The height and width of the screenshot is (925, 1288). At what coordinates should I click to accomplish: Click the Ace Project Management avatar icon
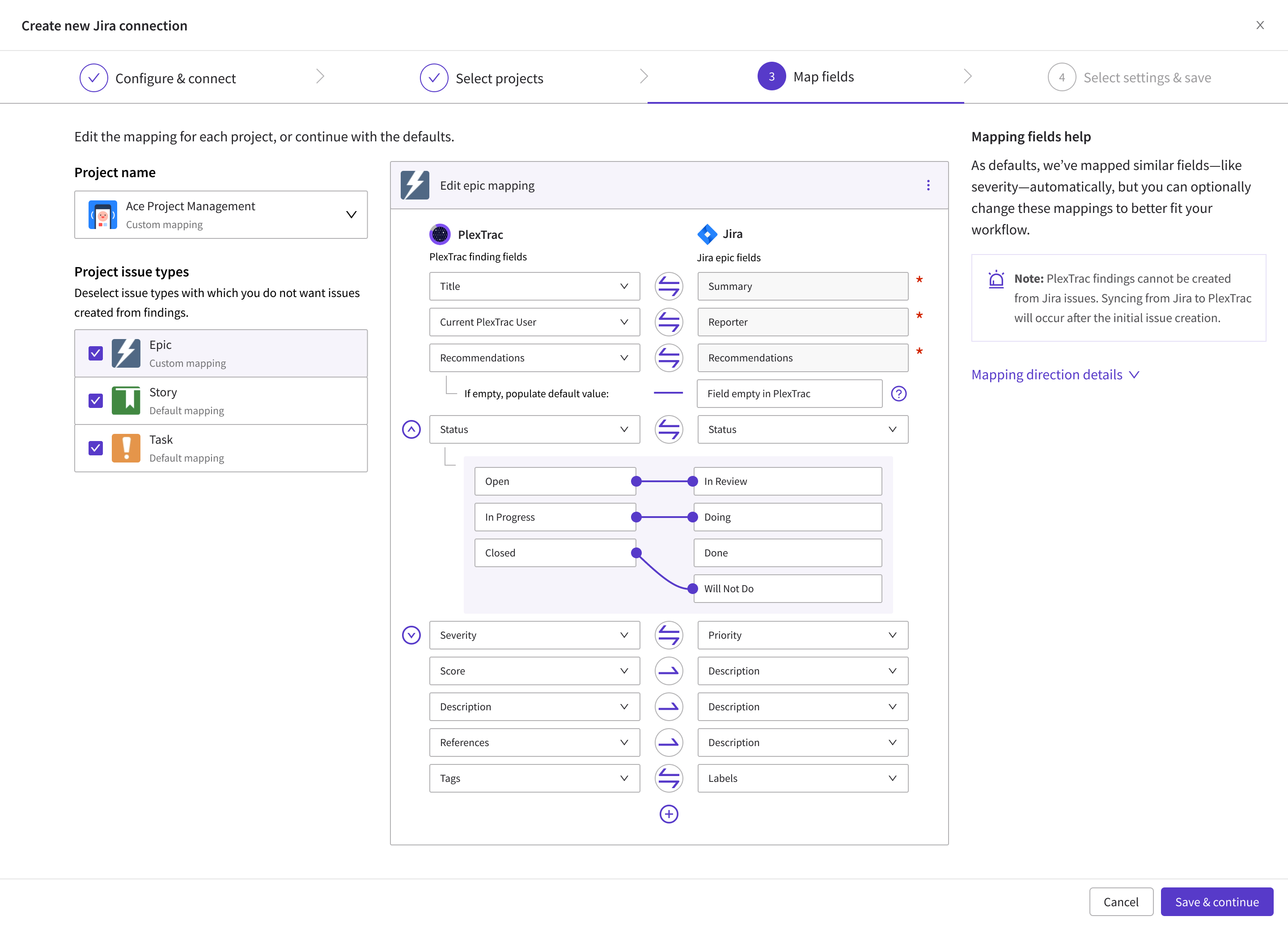pyautogui.click(x=103, y=215)
